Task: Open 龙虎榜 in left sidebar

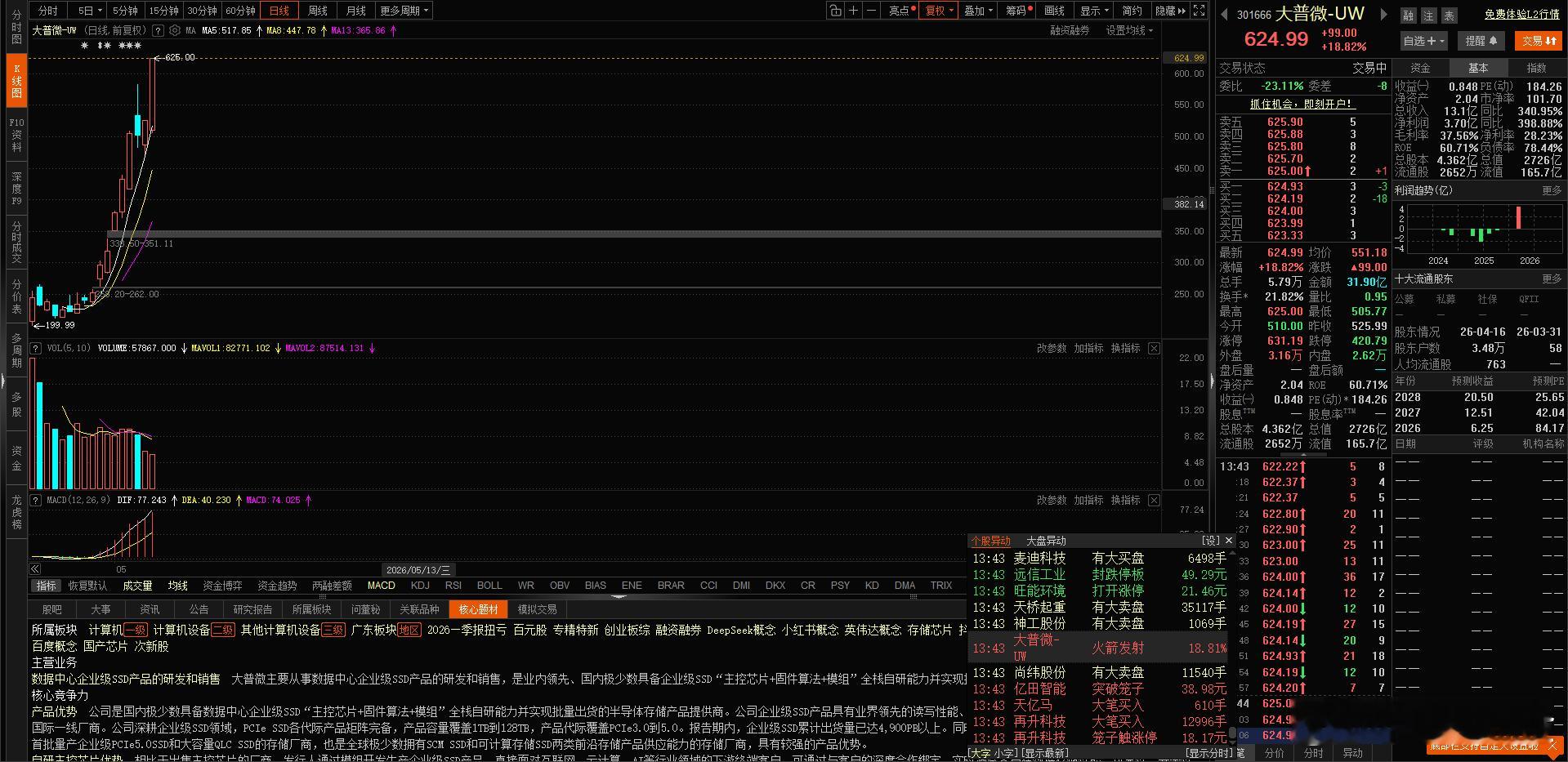Action: 16,512
